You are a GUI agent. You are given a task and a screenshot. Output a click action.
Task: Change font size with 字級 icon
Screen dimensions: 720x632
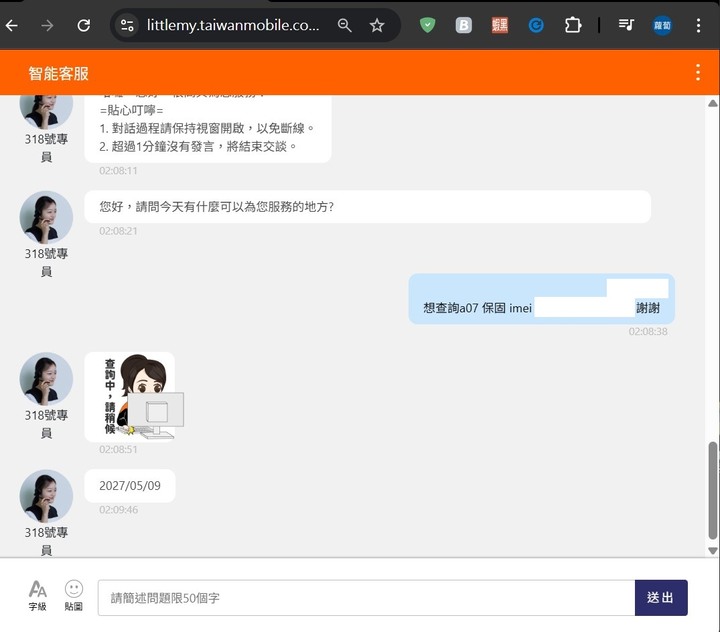(x=37, y=596)
